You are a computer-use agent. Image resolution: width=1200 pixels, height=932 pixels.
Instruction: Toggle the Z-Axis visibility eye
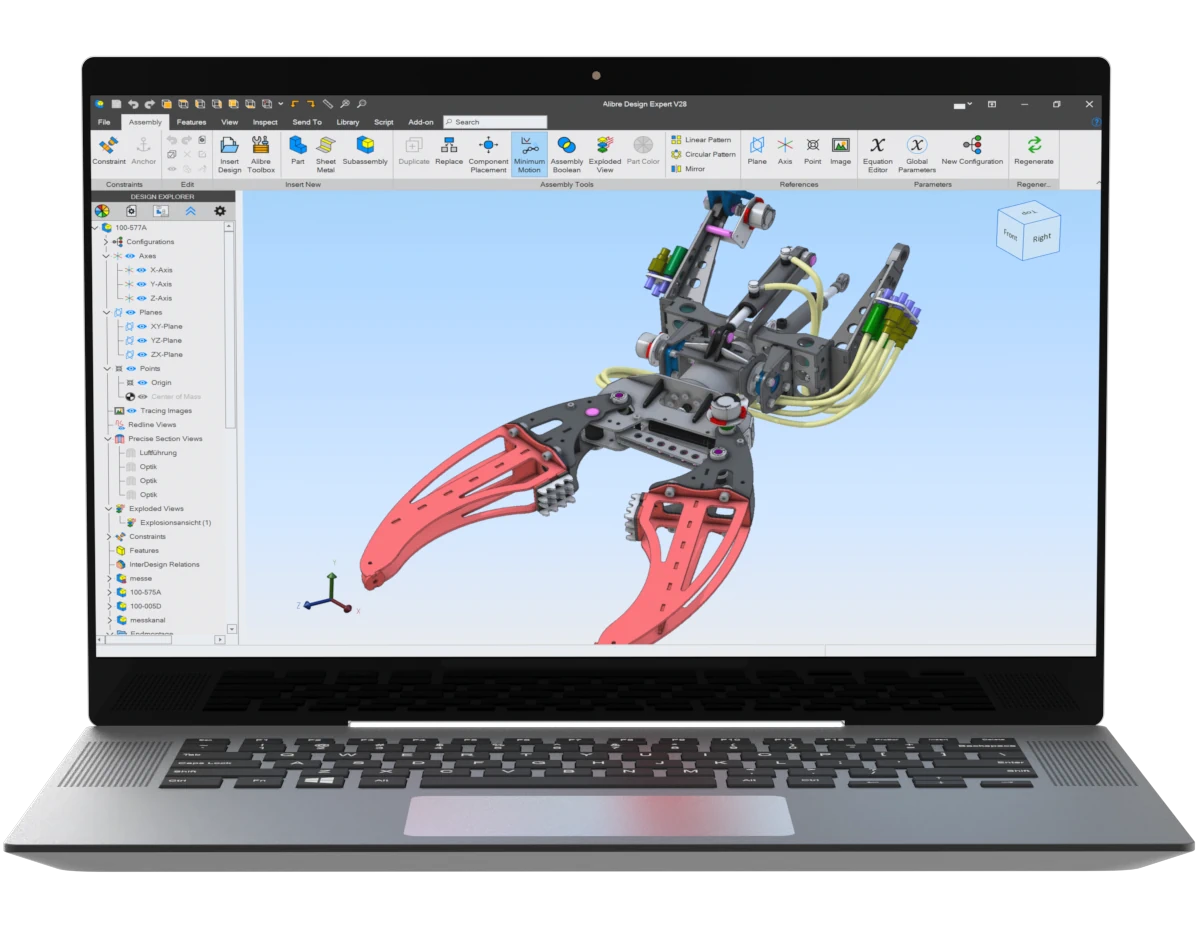(x=141, y=298)
